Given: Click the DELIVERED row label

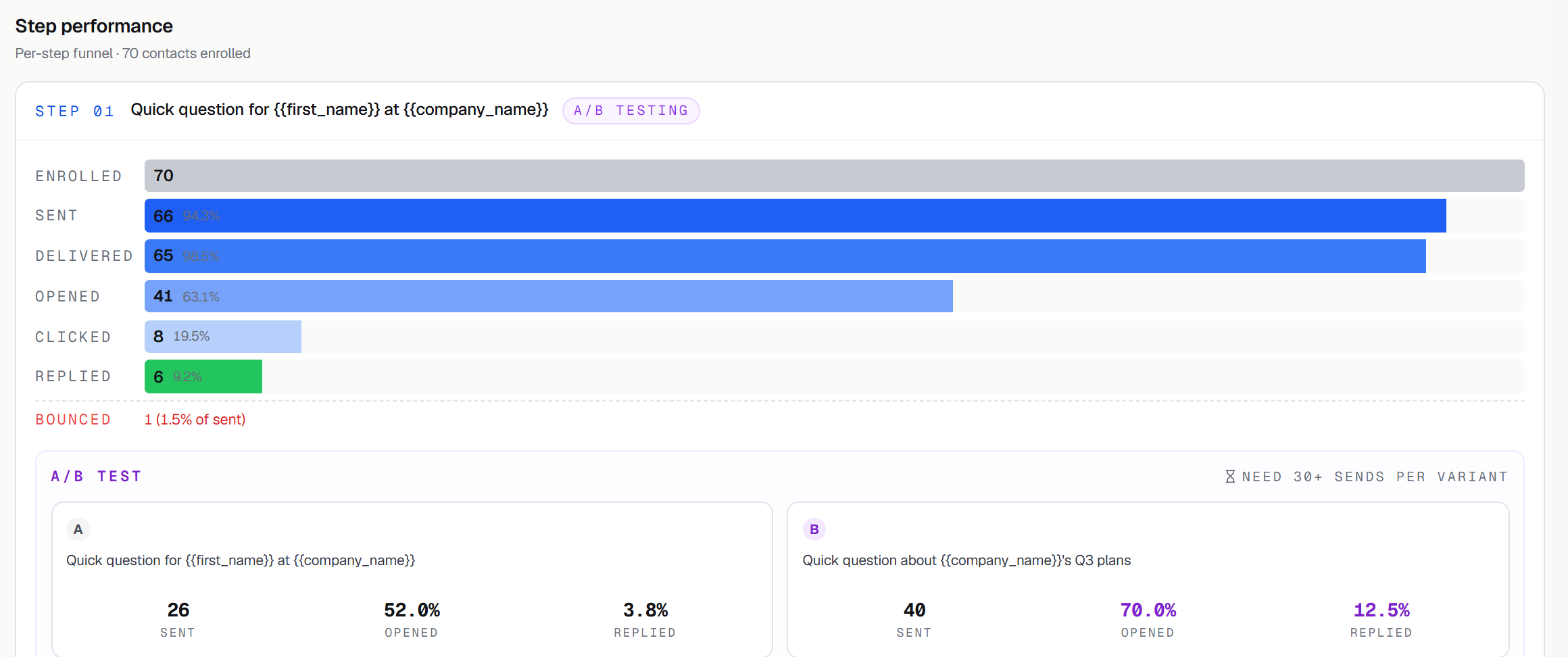Looking at the screenshot, I should [84, 256].
